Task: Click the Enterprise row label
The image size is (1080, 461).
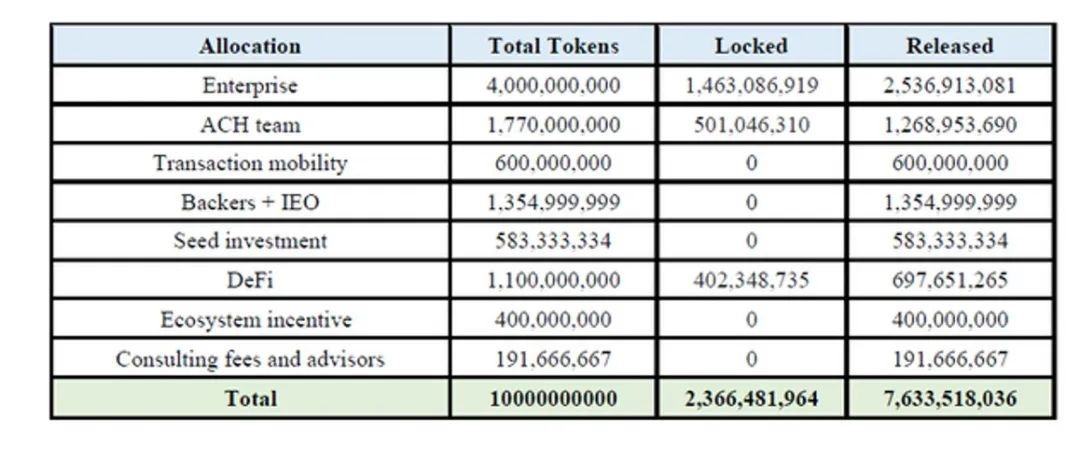Action: click(x=249, y=85)
